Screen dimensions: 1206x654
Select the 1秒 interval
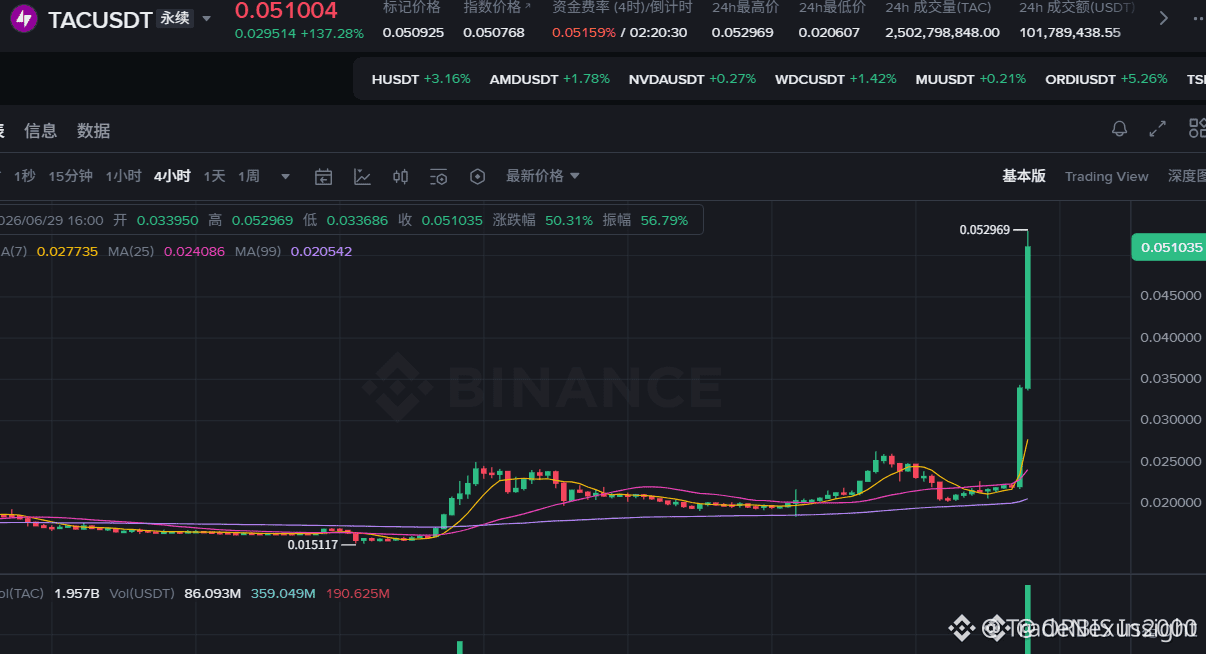24,176
